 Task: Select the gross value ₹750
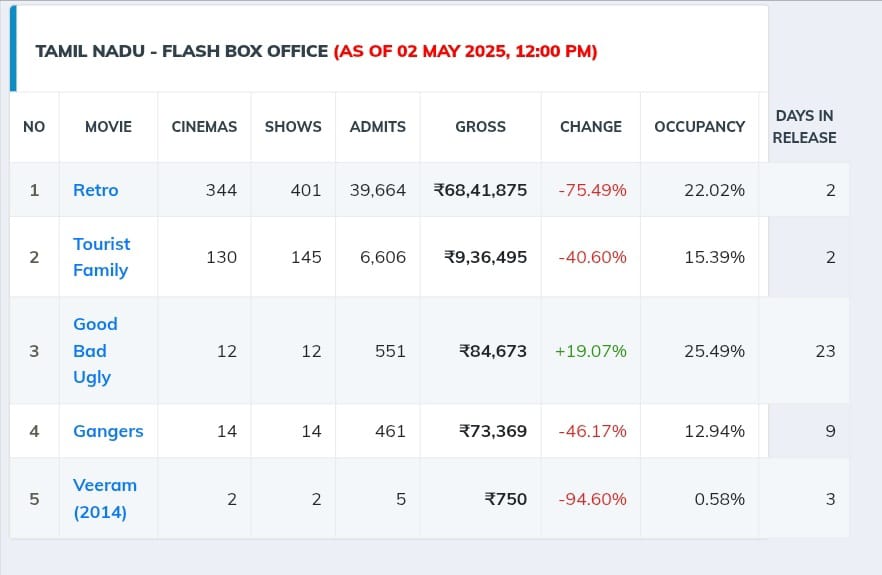click(x=506, y=499)
